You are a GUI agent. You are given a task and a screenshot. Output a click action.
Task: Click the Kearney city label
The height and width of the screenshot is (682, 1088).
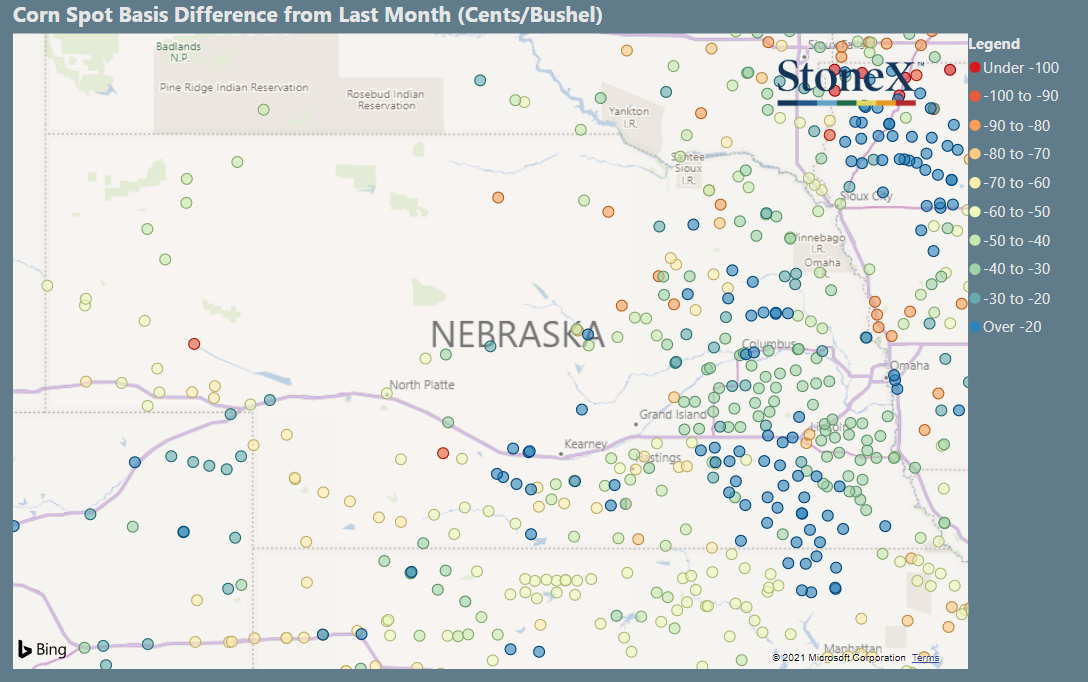[586, 443]
